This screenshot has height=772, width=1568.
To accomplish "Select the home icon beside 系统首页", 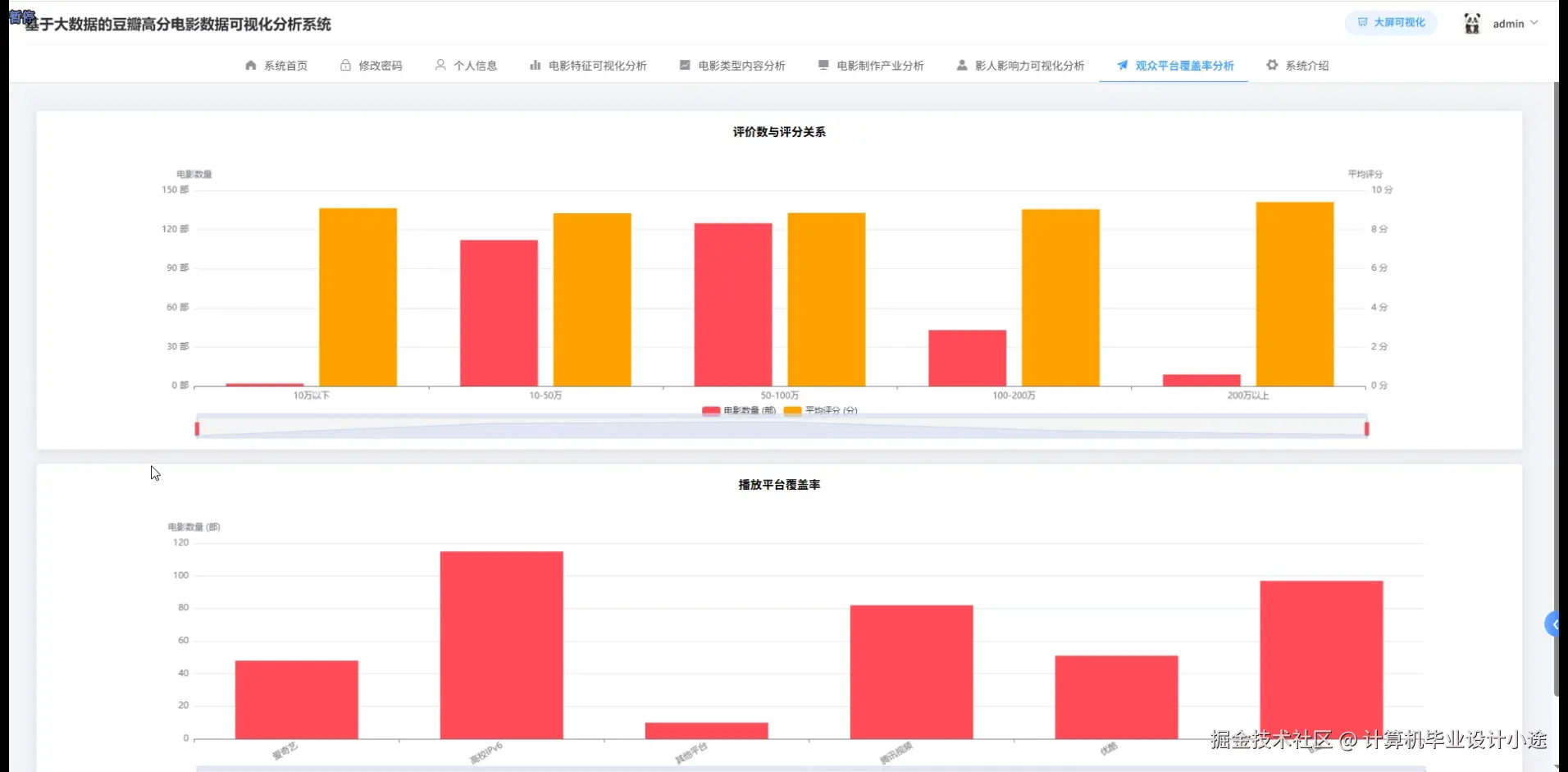I will pyautogui.click(x=250, y=66).
